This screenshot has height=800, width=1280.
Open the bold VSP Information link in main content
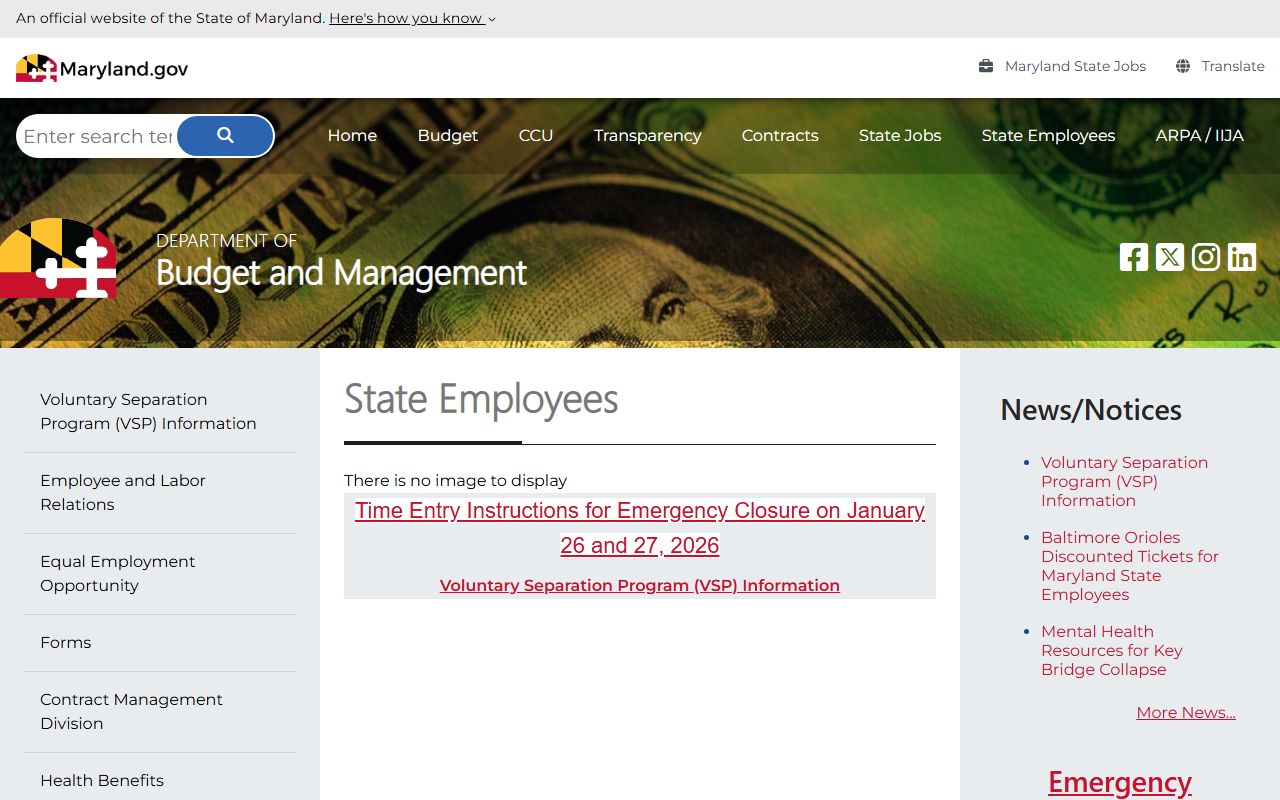640,585
